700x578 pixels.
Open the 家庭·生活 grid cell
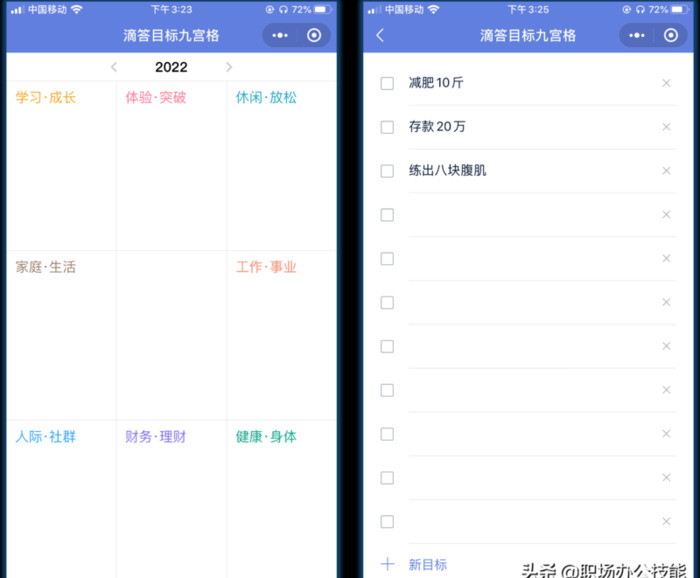pyautogui.click(x=62, y=335)
